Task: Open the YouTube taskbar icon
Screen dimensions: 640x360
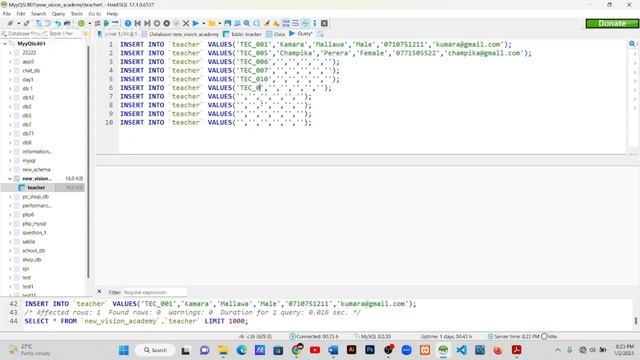Action: click(315, 350)
